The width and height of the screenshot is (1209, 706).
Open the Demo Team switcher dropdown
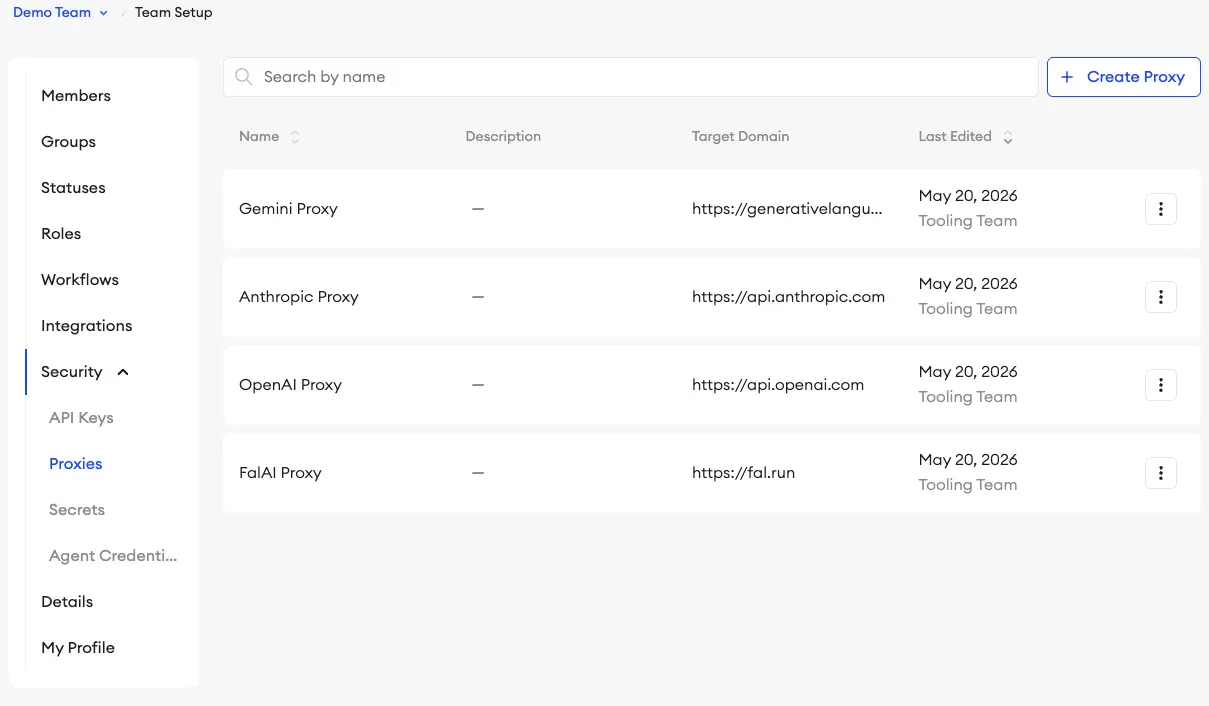61,13
